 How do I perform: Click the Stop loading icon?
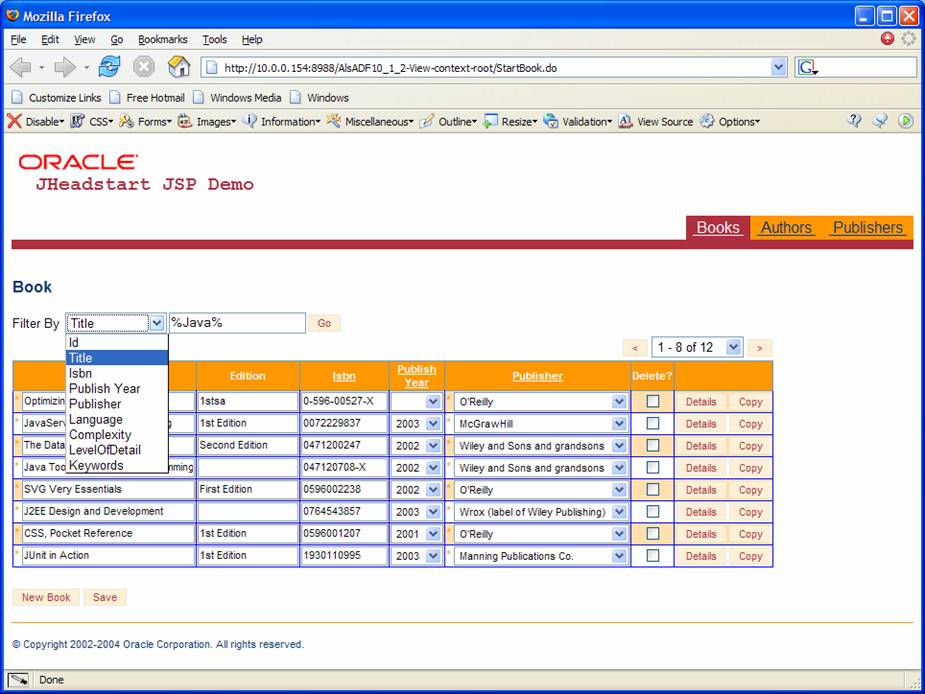(x=144, y=67)
